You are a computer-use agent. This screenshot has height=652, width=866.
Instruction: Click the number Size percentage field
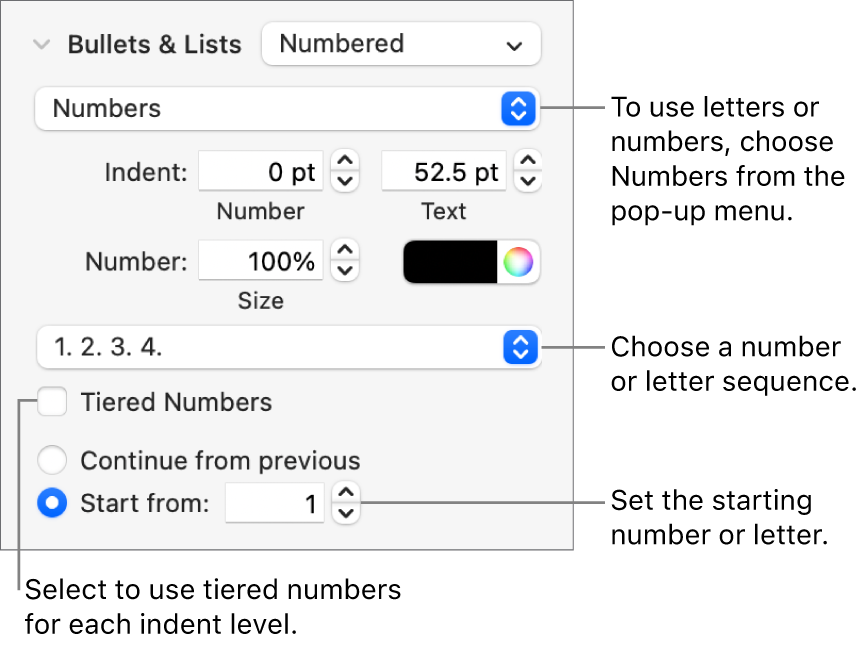261,262
